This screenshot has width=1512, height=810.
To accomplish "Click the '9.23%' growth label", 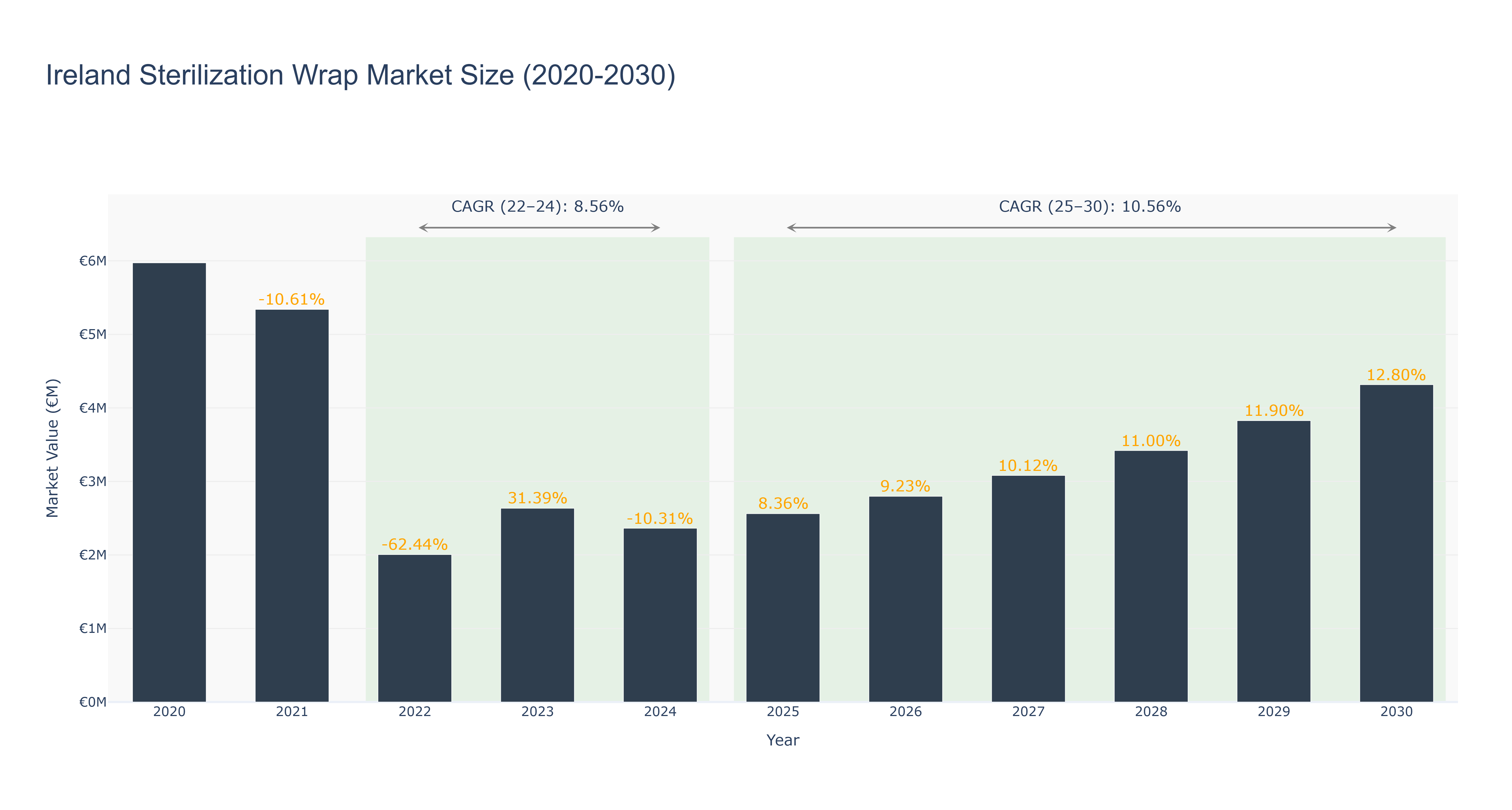I will tap(905, 486).
